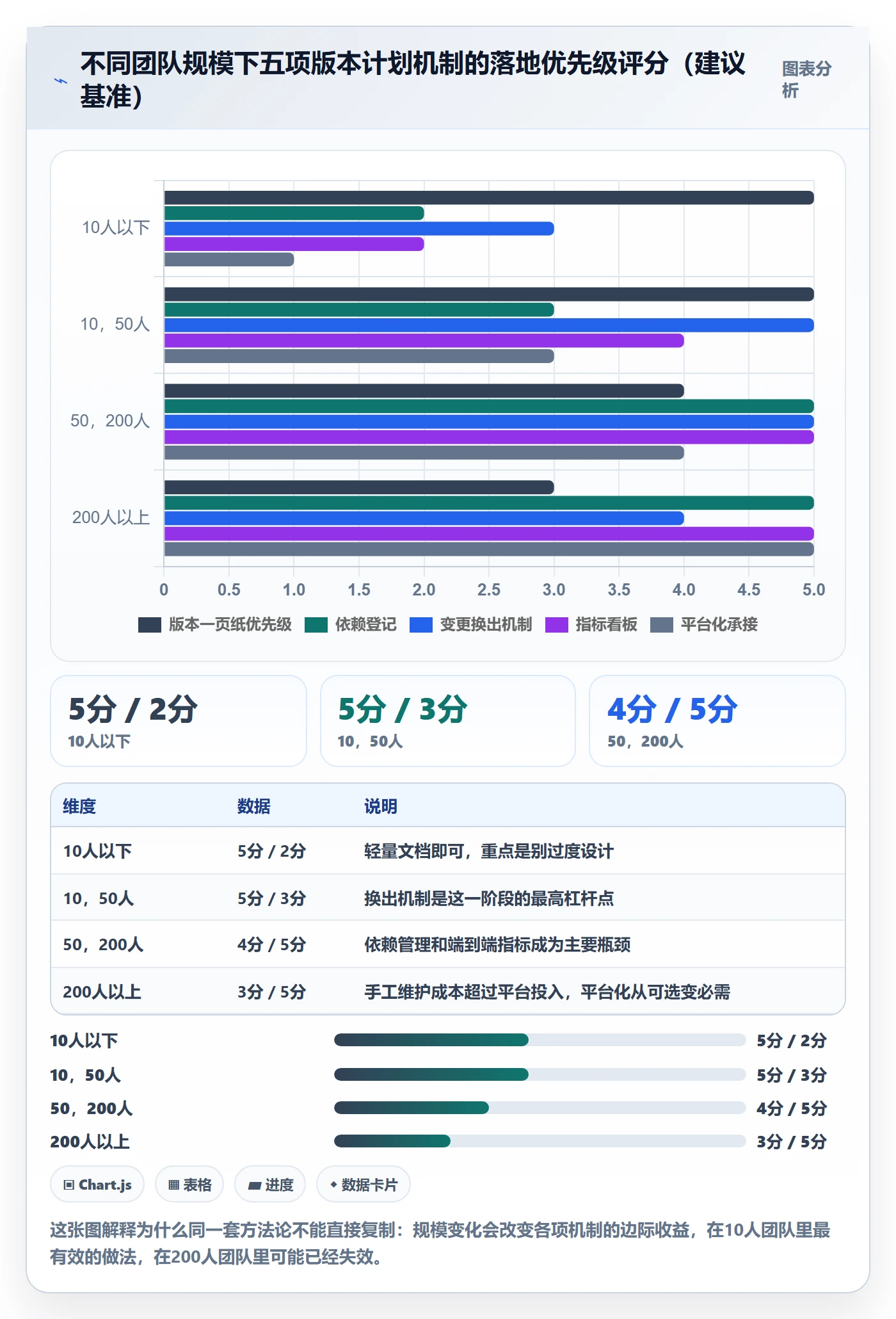Click the 数据 column header
The width and height of the screenshot is (896, 1319).
coord(254,806)
